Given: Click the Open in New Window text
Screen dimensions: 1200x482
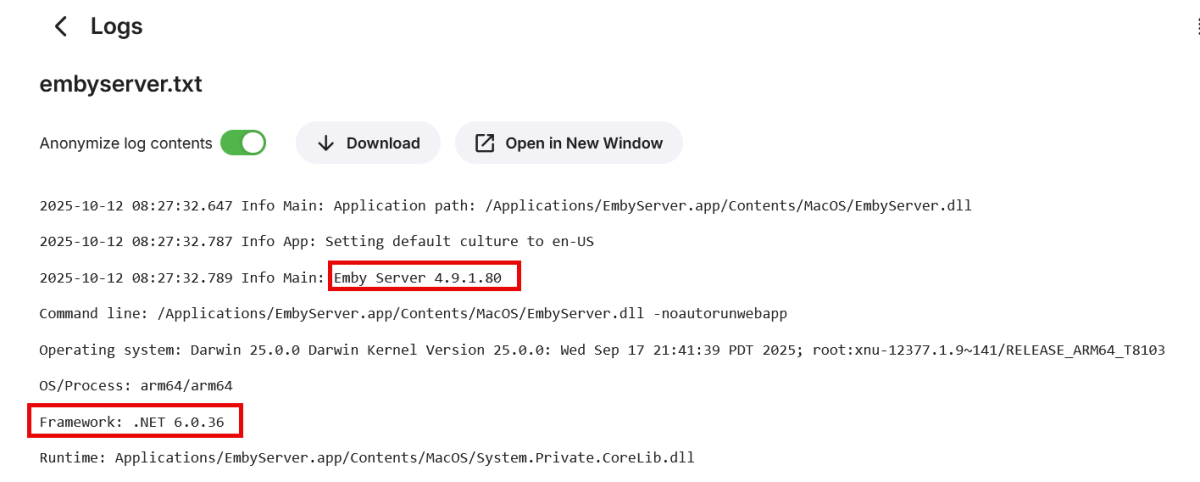Looking at the screenshot, I should click(x=584, y=143).
